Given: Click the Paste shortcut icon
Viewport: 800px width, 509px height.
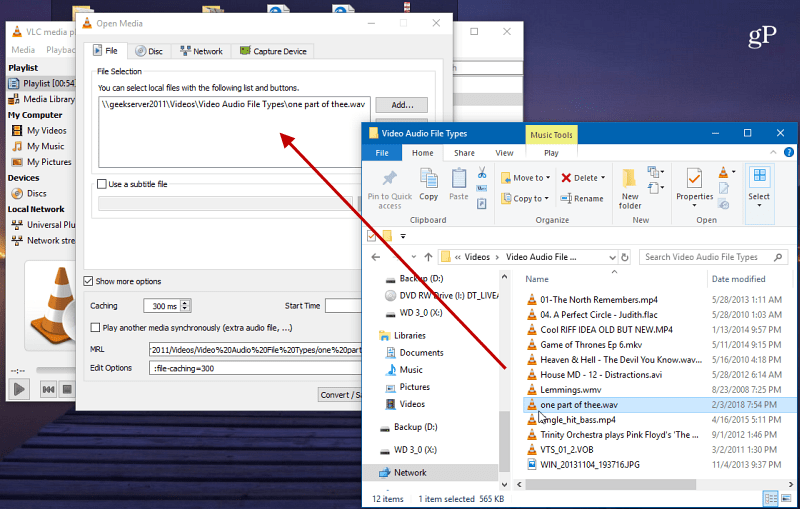Looking at the screenshot, I should coord(482,203).
